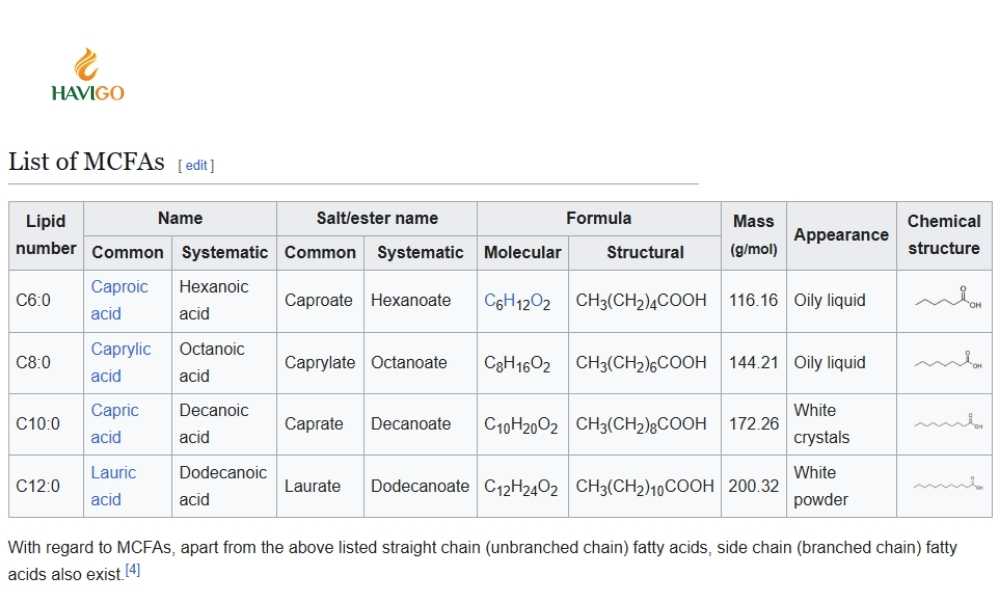
Task: Click the CH3(CH2)8COOH structural formula cell
Action: (x=641, y=424)
